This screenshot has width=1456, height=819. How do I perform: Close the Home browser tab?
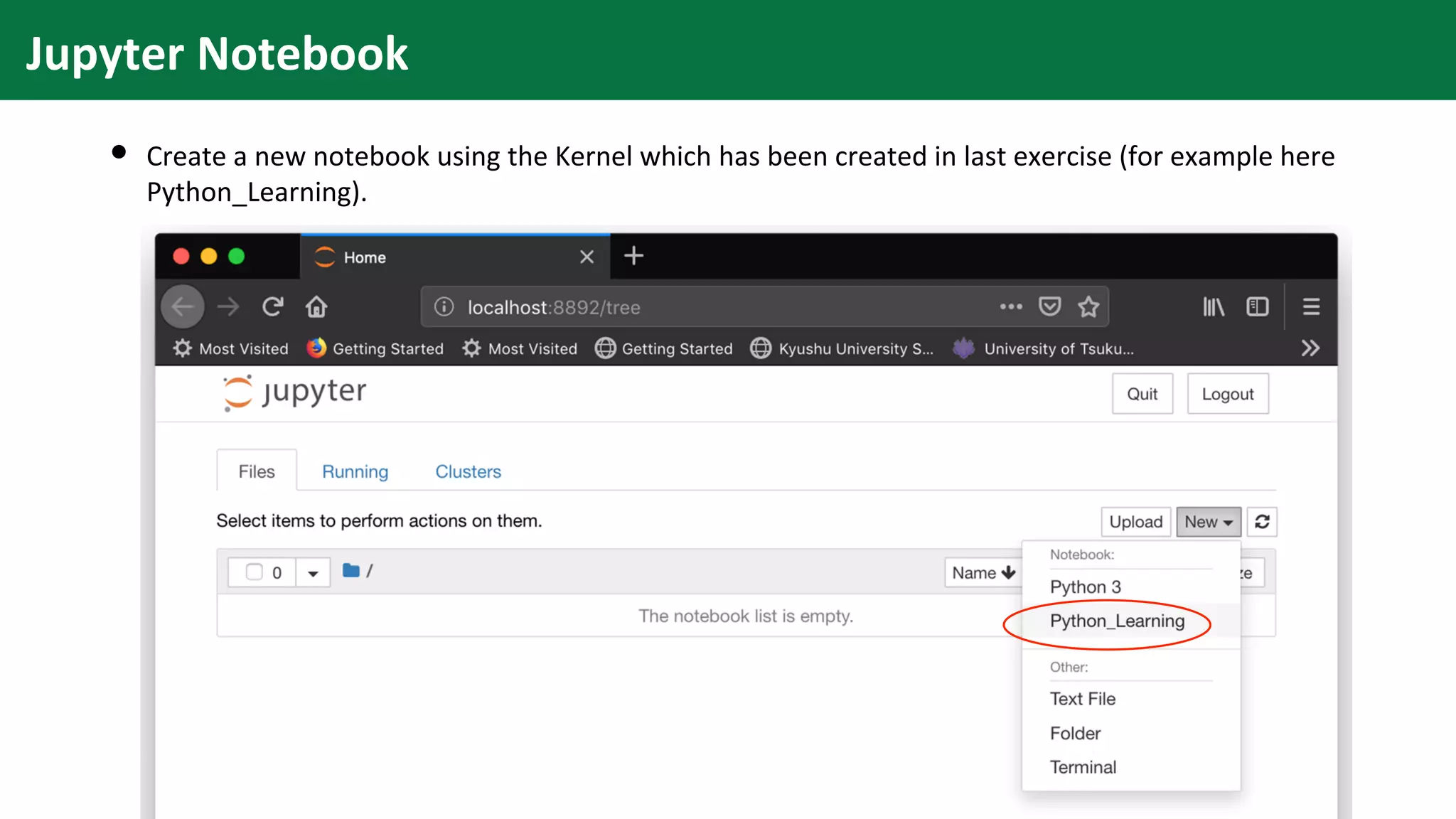tap(587, 257)
